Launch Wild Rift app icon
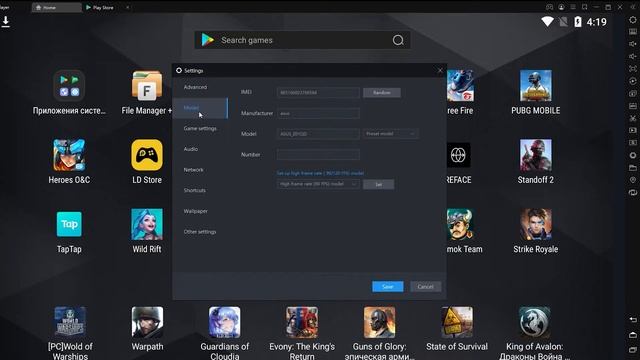This screenshot has height=360, width=640. click(x=147, y=224)
